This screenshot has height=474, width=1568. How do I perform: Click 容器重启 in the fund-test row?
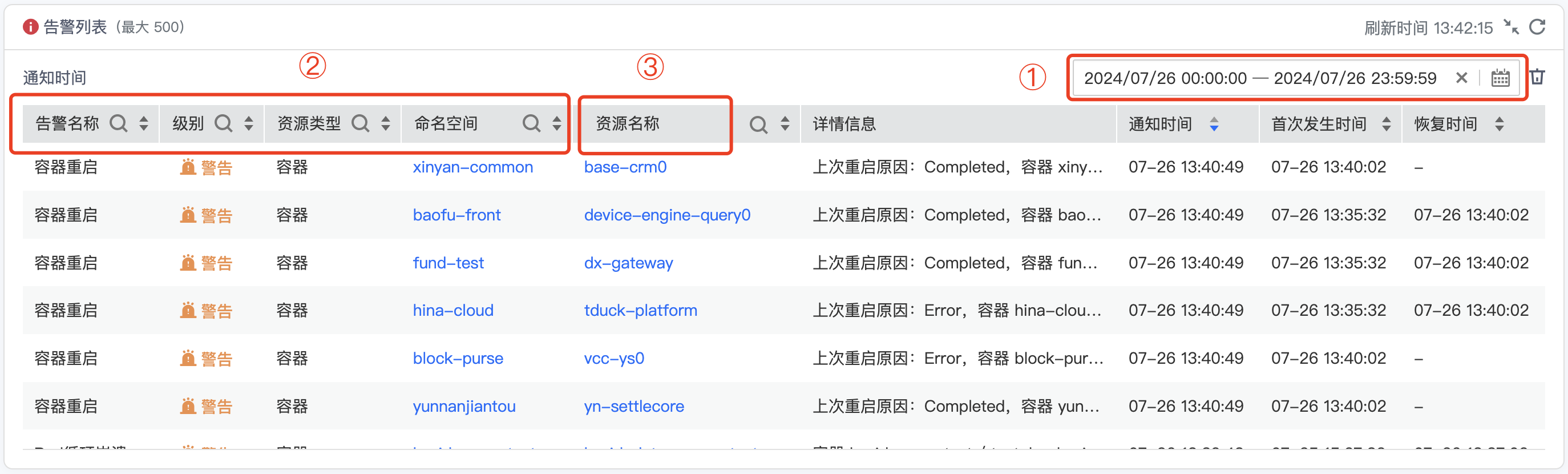coord(66,263)
